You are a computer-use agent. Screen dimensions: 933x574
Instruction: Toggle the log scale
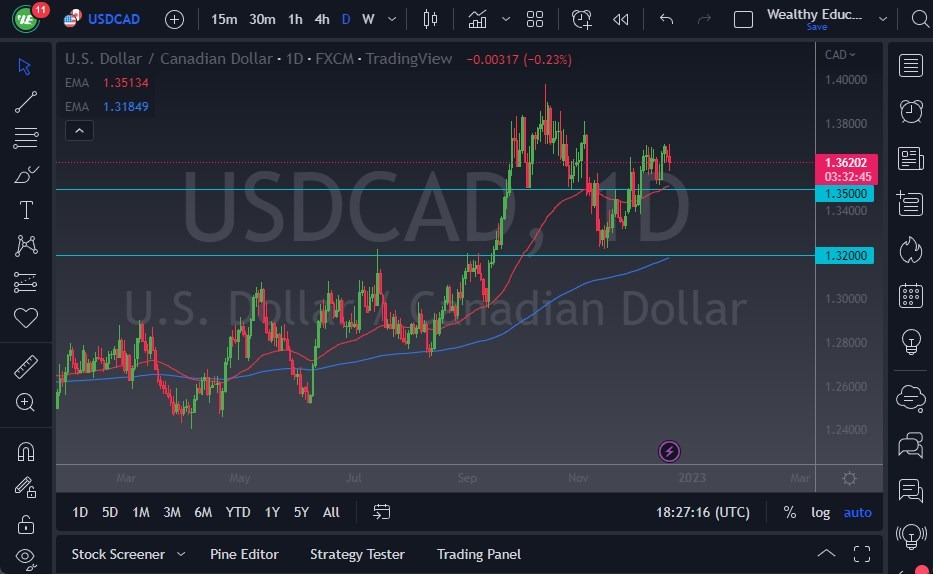tap(821, 512)
